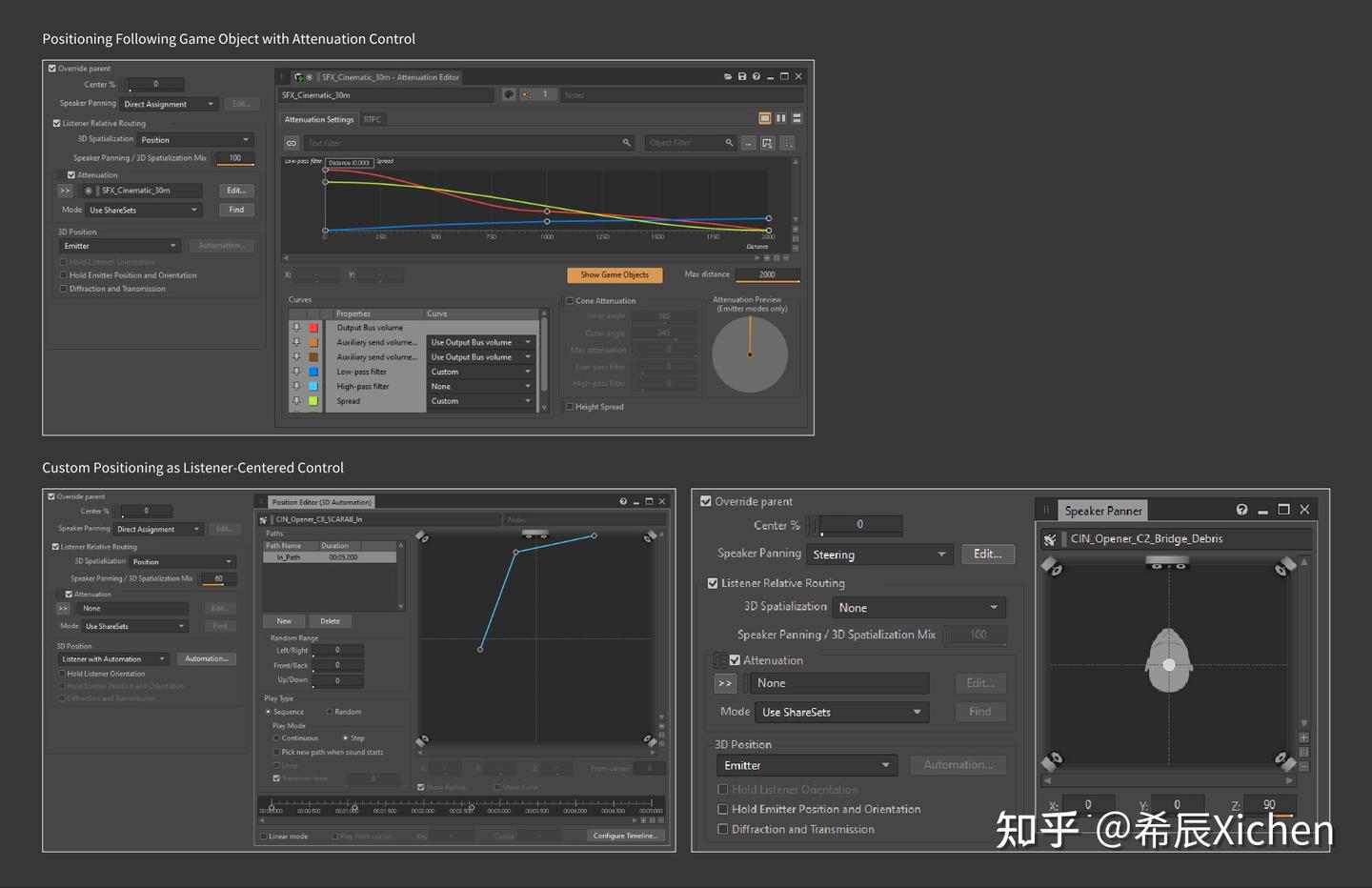The width and height of the screenshot is (1372, 888).
Task: Open the Speaker Panning dropdown showing Steering
Action: click(x=878, y=554)
